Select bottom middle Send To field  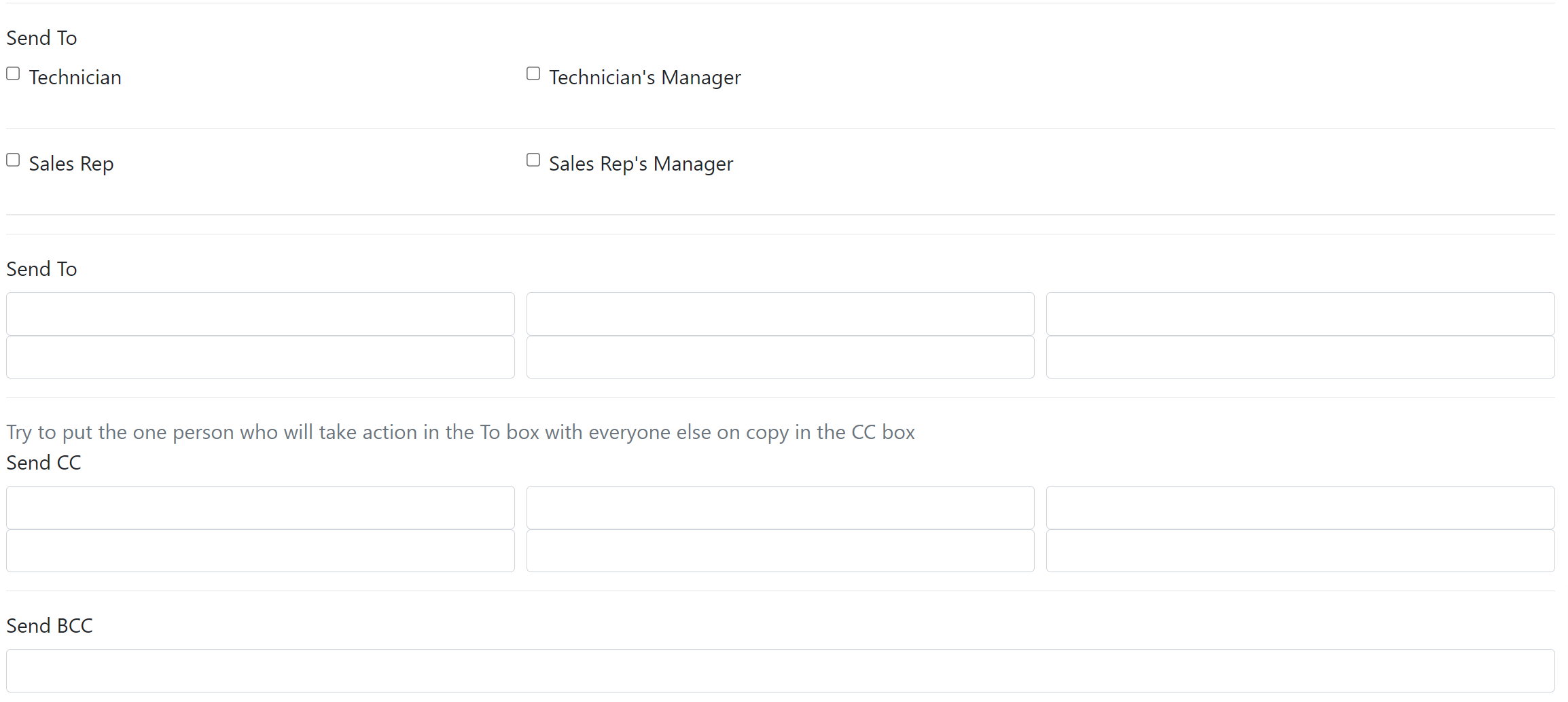(x=780, y=357)
